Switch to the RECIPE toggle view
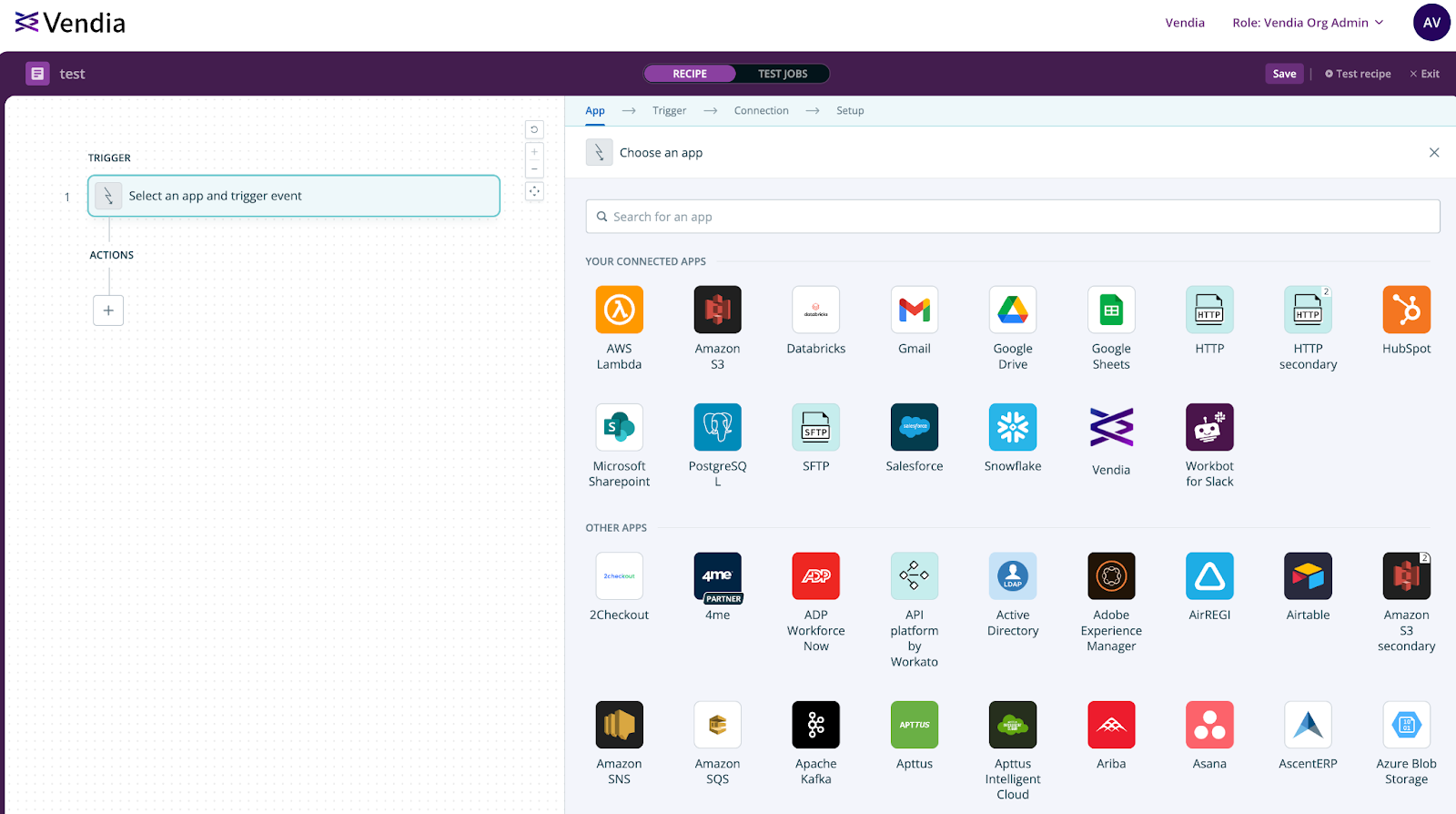Screen dimensions: 1456x814 (690, 74)
